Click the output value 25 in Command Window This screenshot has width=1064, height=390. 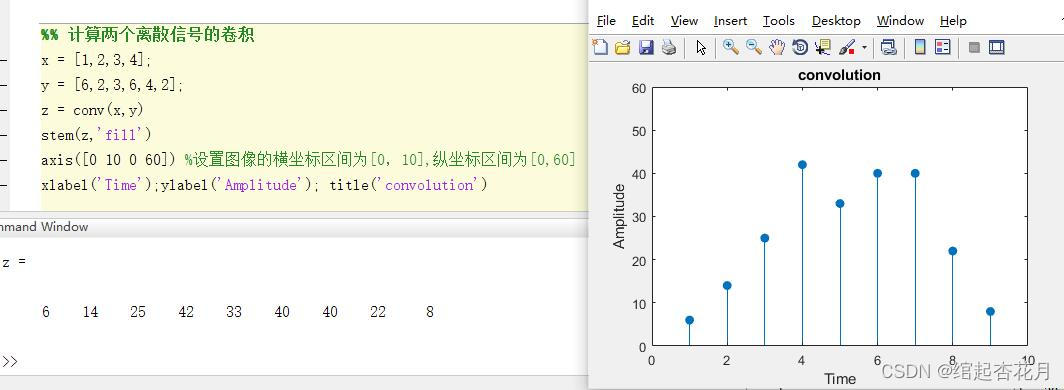[x=138, y=312]
